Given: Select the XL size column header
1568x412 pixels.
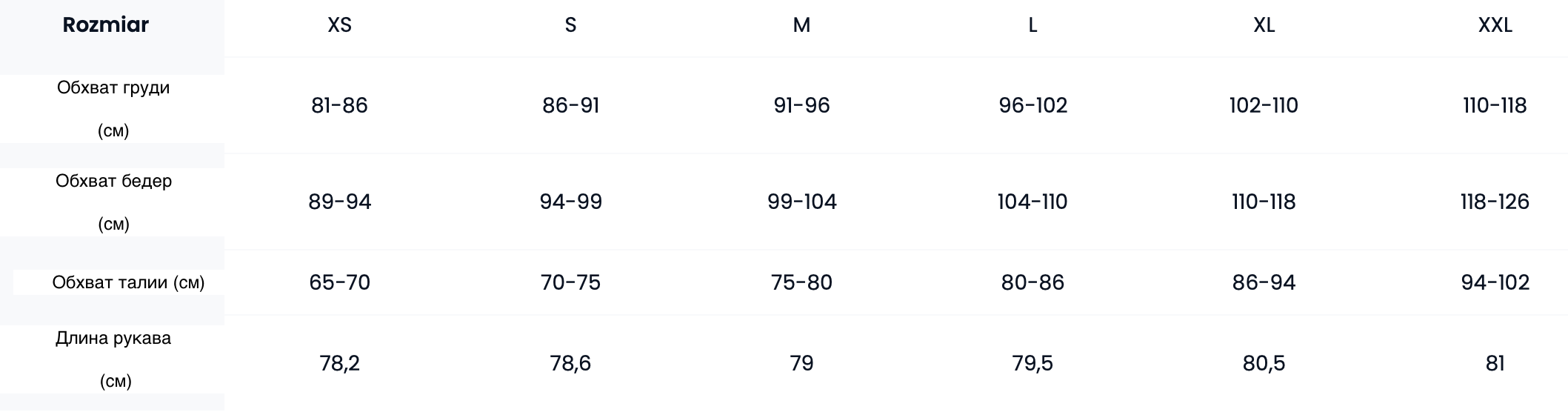Looking at the screenshot, I should (x=1264, y=25).
